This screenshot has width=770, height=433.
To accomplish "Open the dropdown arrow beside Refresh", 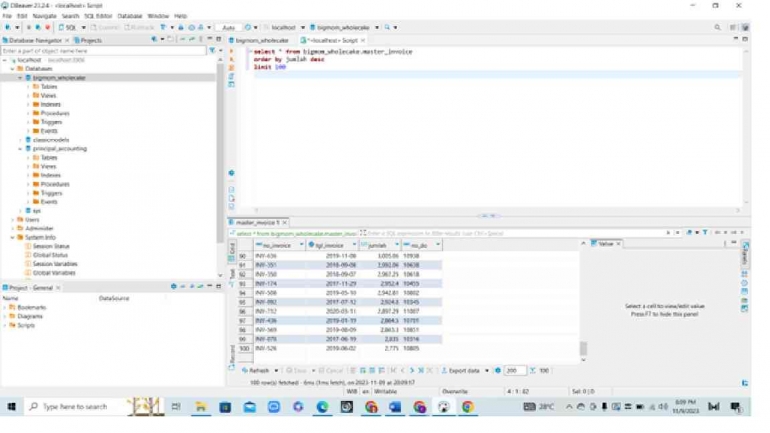I will tap(276, 371).
